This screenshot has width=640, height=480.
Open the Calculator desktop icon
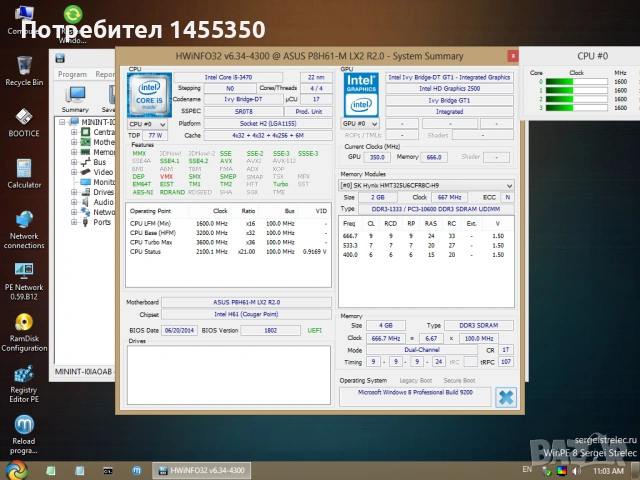pos(24,173)
